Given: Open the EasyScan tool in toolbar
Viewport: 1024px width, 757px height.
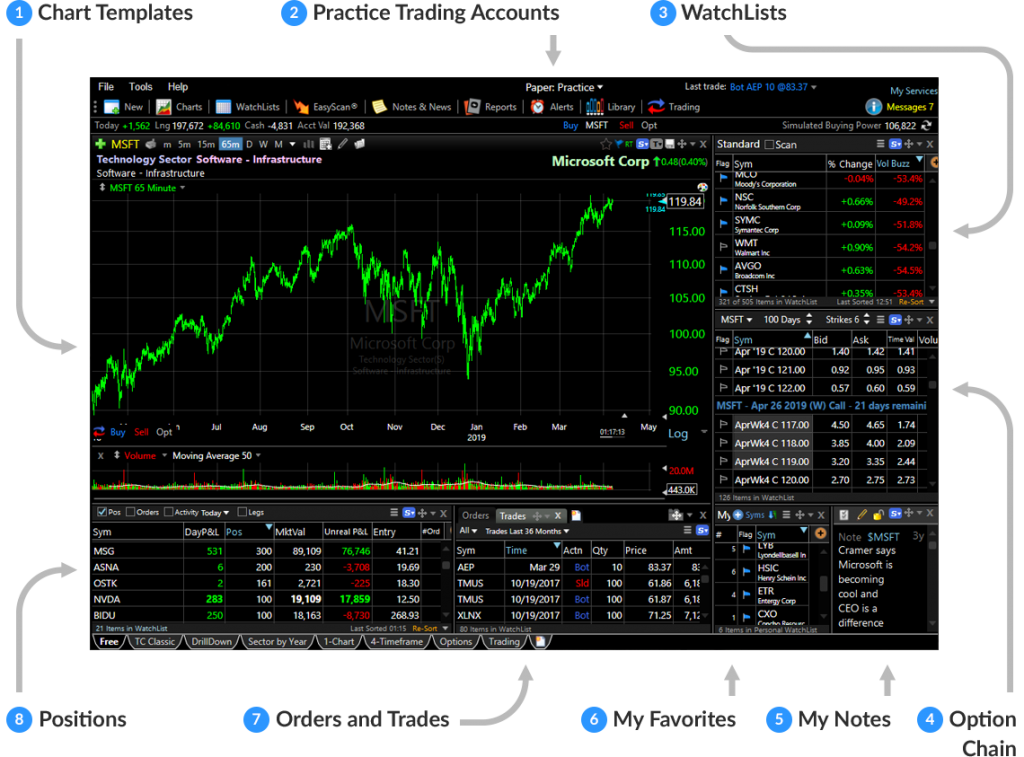Looking at the screenshot, I should [x=328, y=107].
